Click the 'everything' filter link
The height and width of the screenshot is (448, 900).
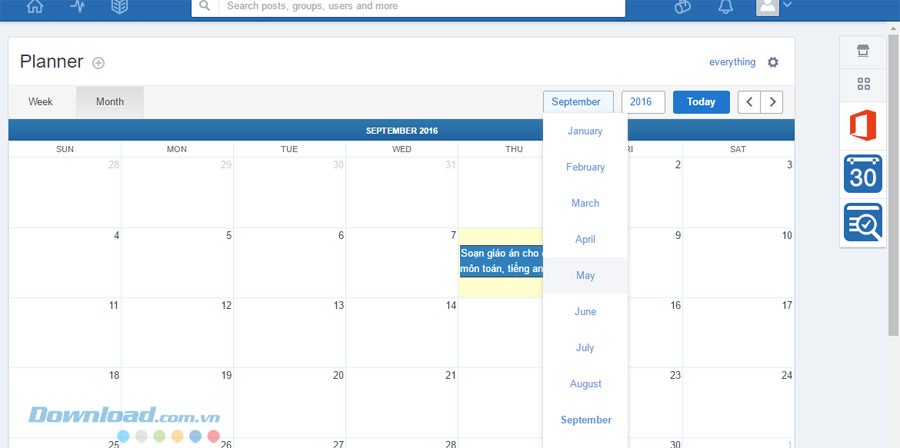(732, 62)
